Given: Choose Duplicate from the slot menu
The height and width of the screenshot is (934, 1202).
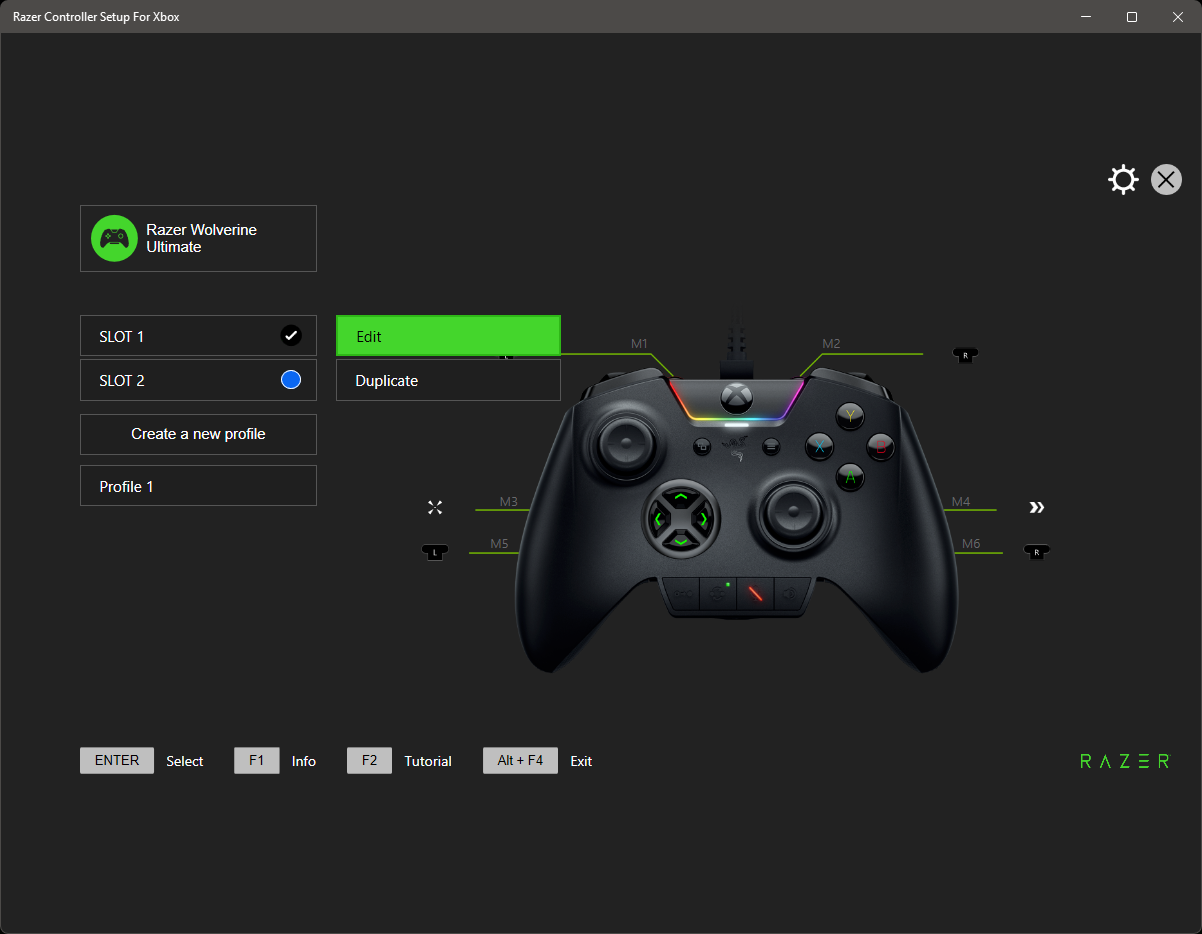Looking at the screenshot, I should [x=448, y=380].
